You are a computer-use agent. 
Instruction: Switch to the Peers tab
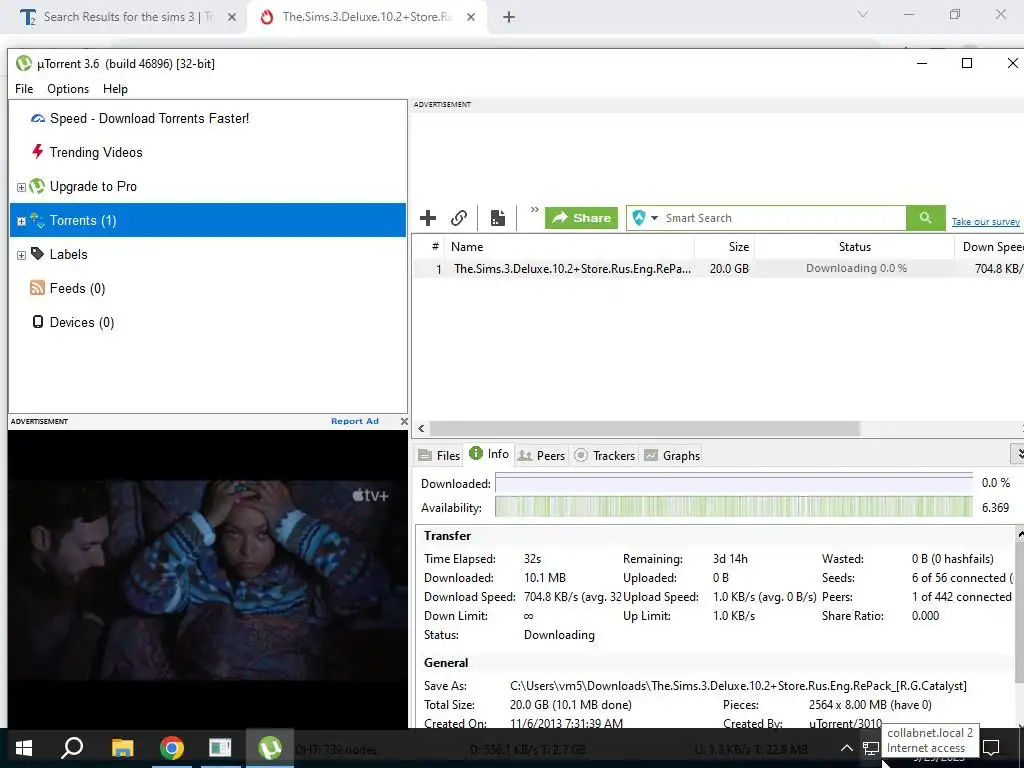(x=541, y=455)
